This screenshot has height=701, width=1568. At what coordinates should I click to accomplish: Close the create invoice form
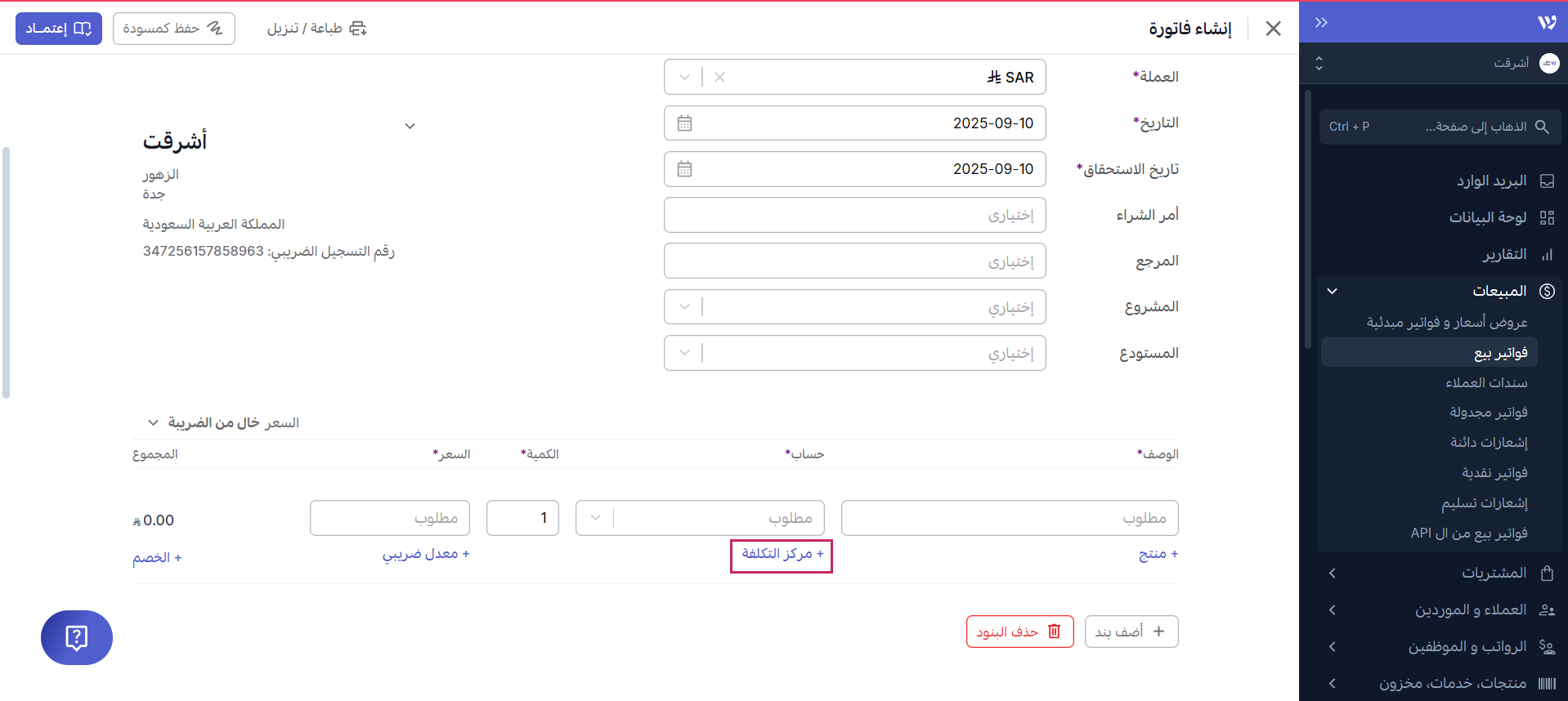coord(1273,29)
